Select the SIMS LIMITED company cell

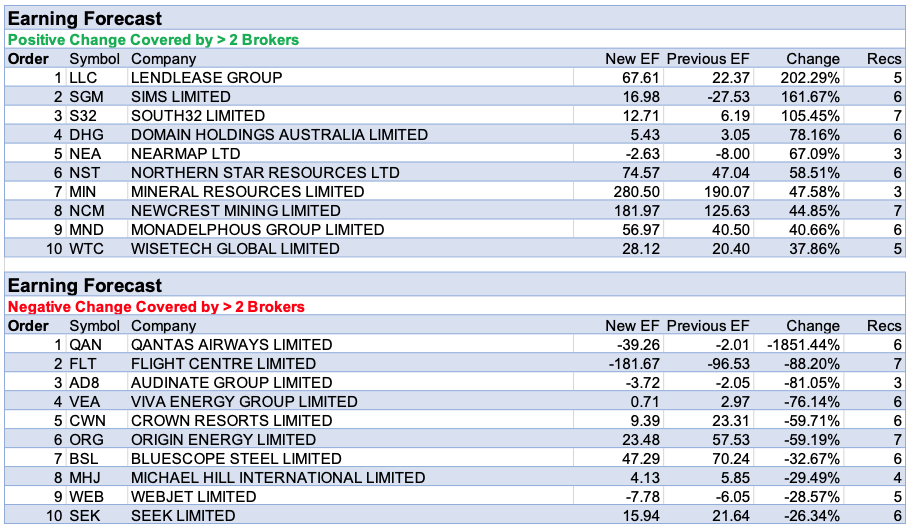pos(181,97)
